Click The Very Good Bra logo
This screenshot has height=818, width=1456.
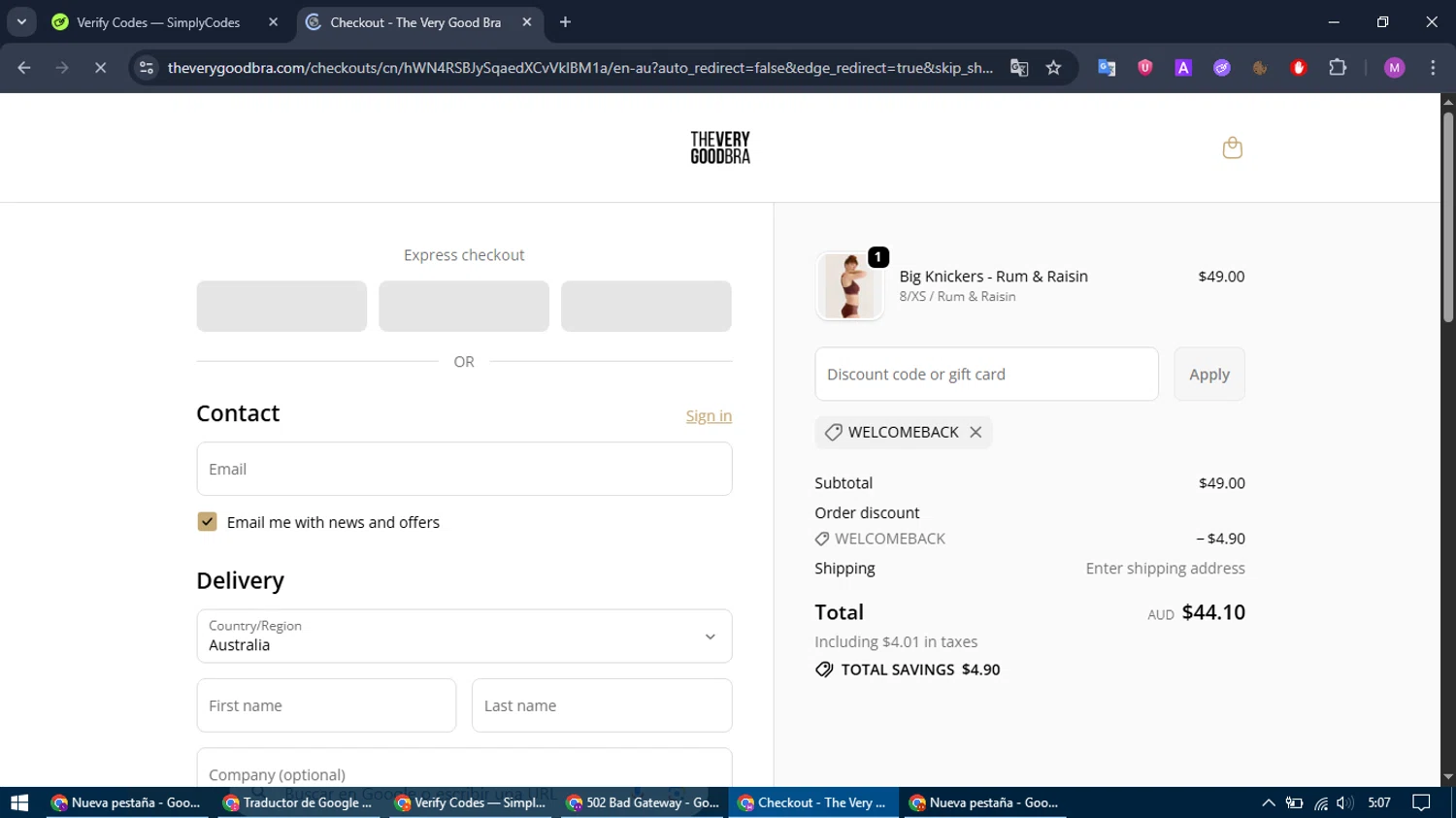pos(720,147)
